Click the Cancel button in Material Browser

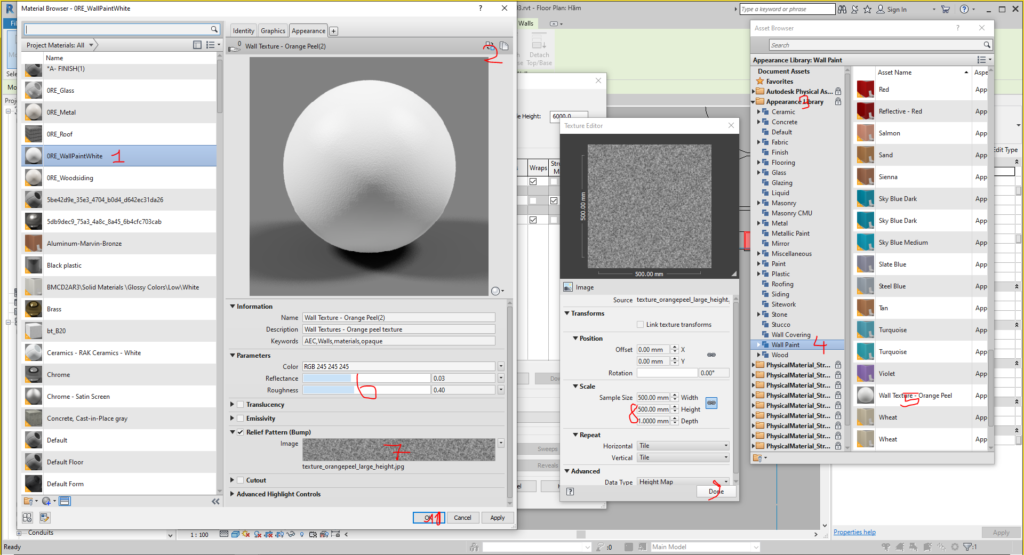pyautogui.click(x=462, y=517)
